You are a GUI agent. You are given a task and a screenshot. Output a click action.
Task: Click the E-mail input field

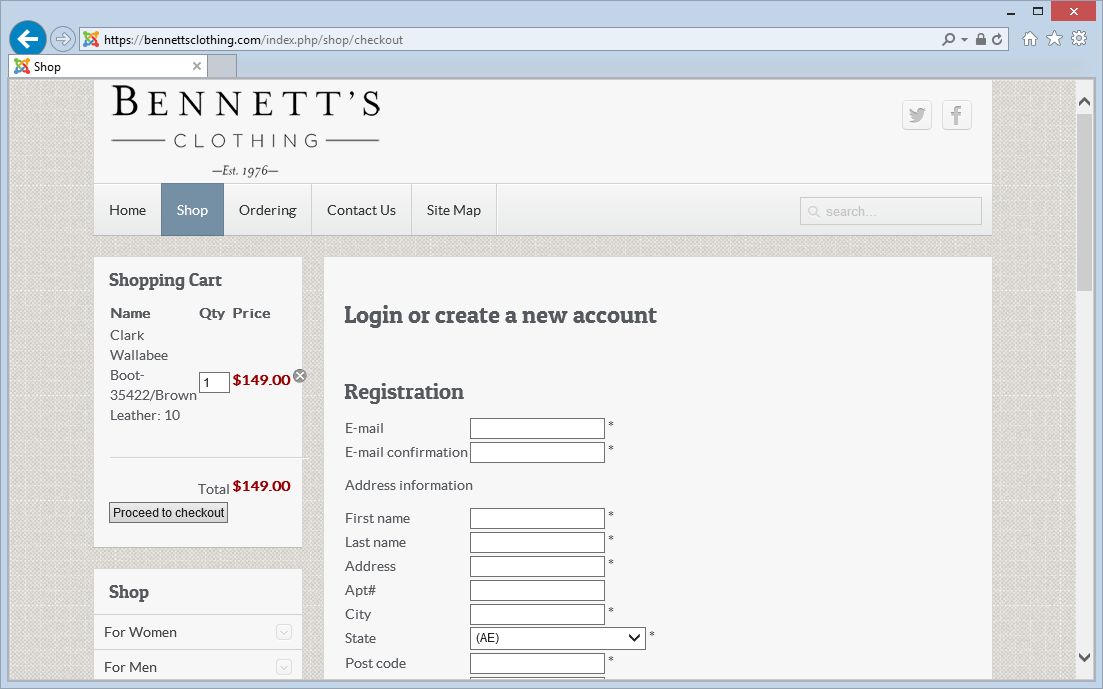tap(537, 429)
